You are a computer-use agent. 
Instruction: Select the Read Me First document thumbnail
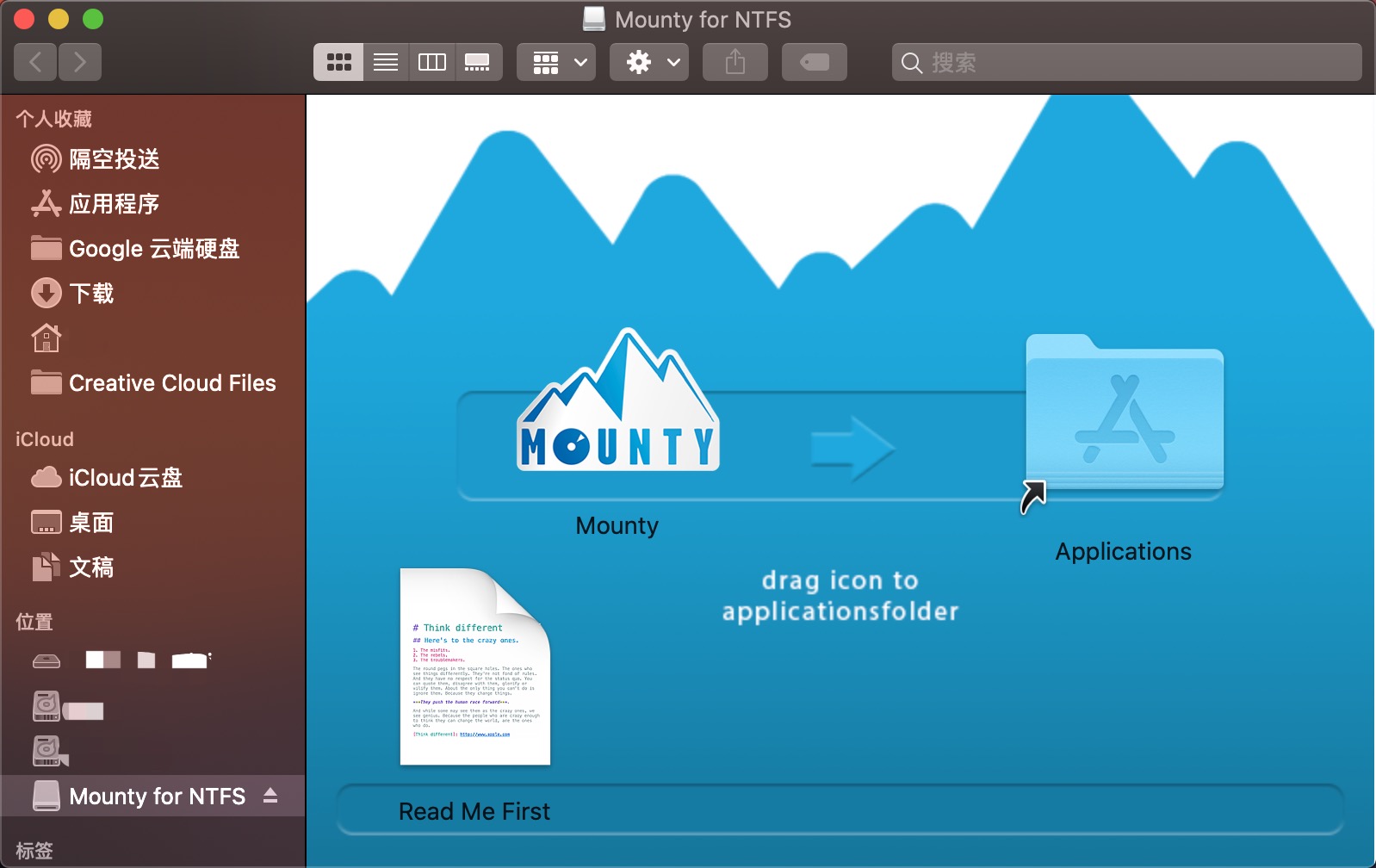(475, 666)
